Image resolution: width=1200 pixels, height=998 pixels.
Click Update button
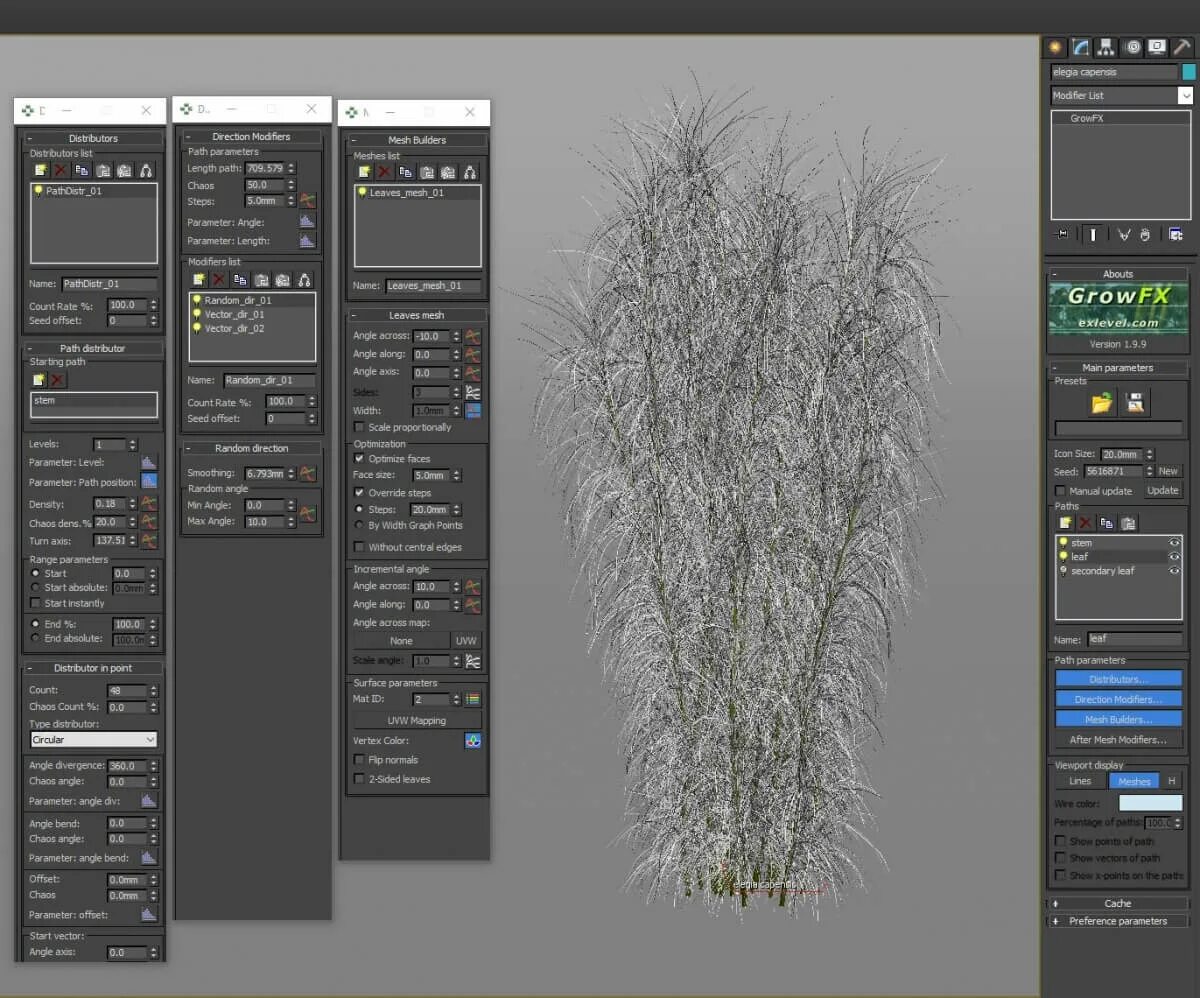tap(1163, 490)
